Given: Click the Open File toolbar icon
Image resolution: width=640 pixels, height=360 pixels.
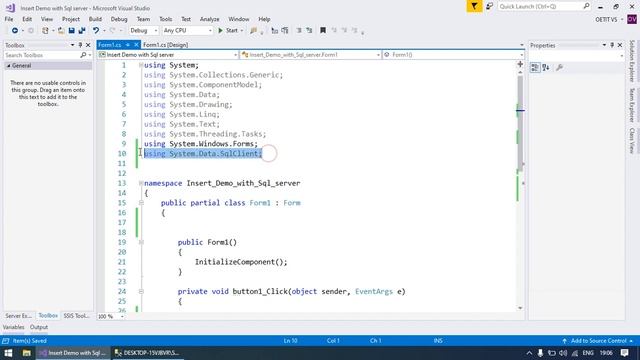Looking at the screenshot, I should [61, 31].
